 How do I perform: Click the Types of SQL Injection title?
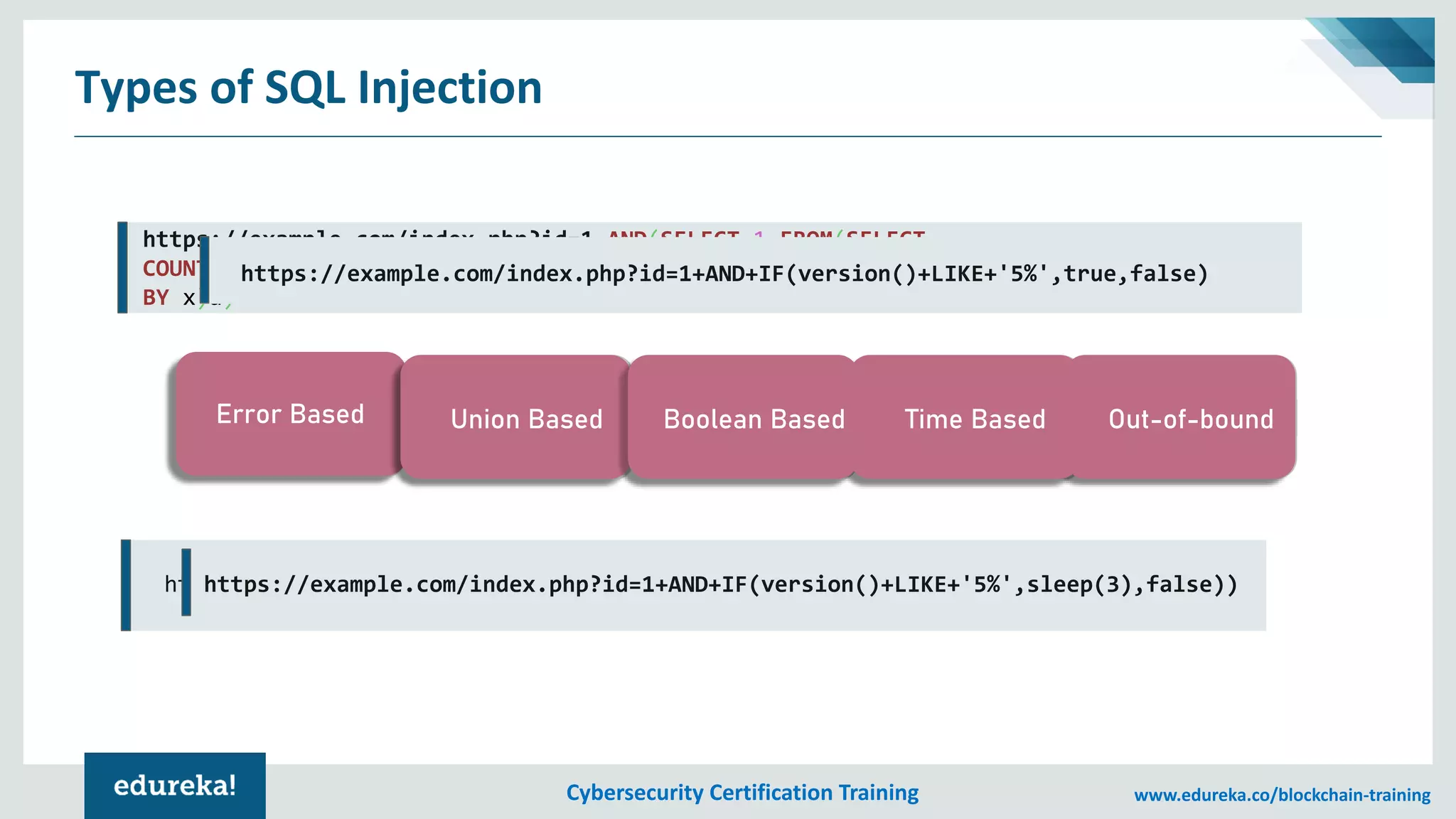coord(309,88)
